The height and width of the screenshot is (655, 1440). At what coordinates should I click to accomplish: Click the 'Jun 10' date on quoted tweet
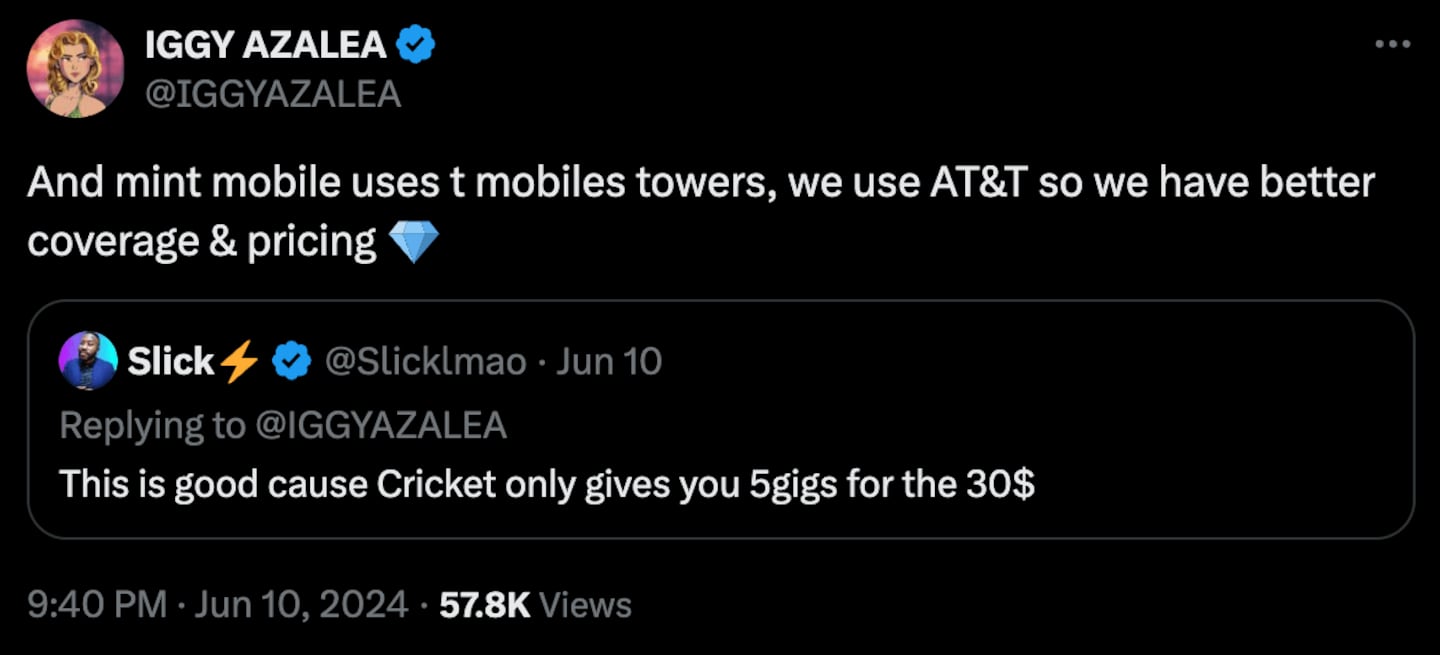click(609, 361)
